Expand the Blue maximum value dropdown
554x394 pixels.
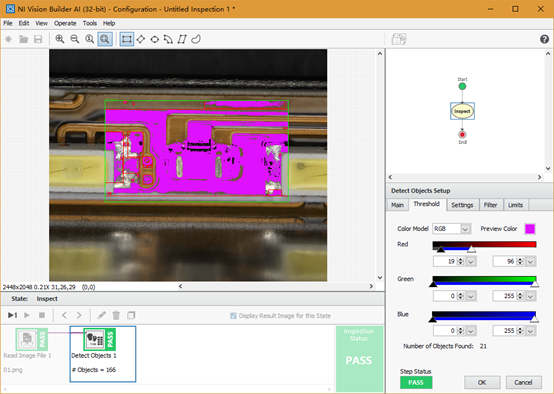coord(530,331)
